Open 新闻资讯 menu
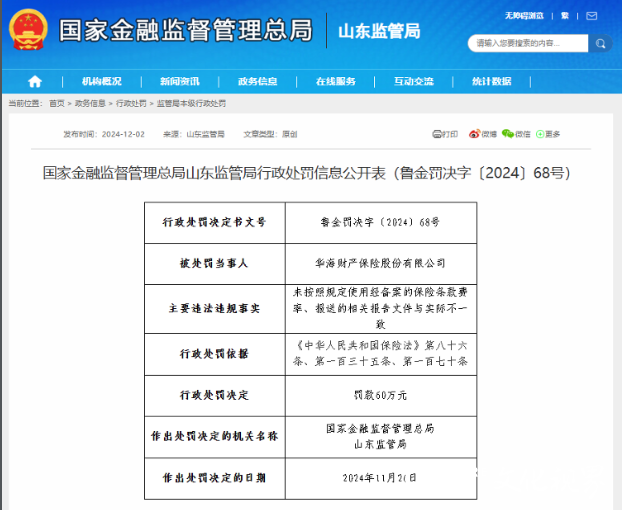Image resolution: width=622 pixels, height=510 pixels. [x=180, y=82]
